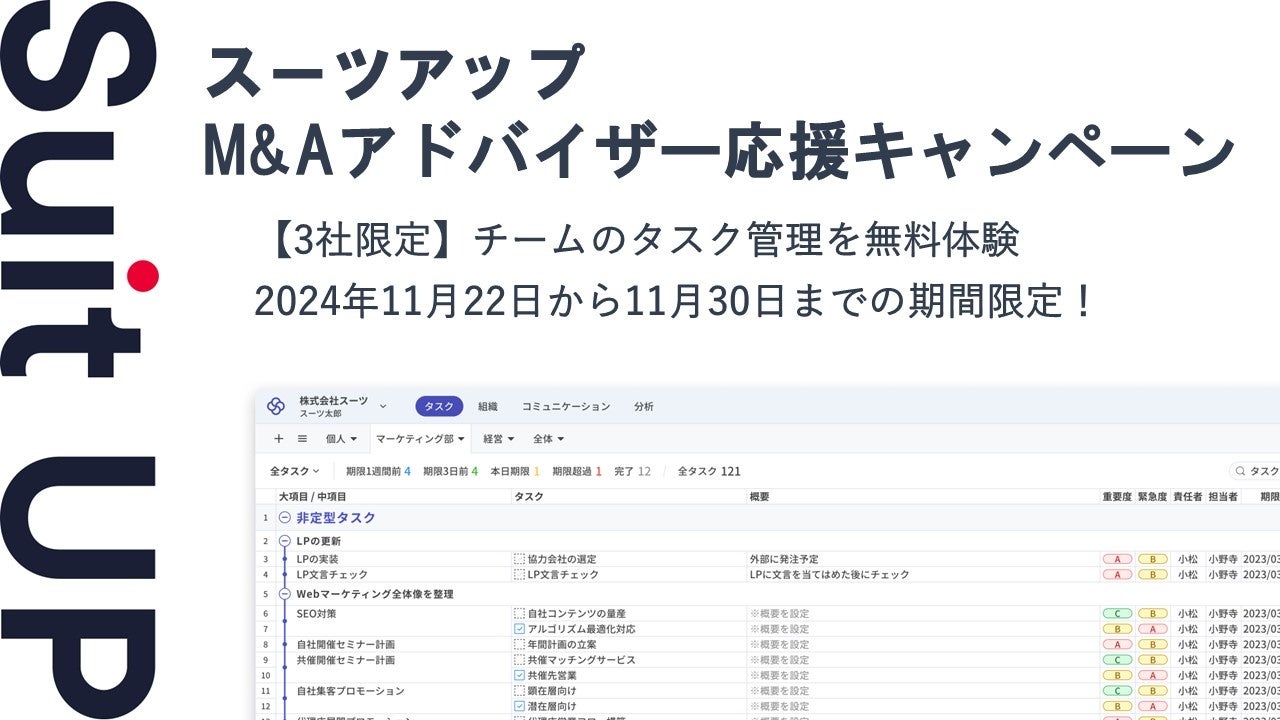The width and height of the screenshot is (1280, 720).
Task: Collapse the LPの更新 section
Action: (x=285, y=541)
